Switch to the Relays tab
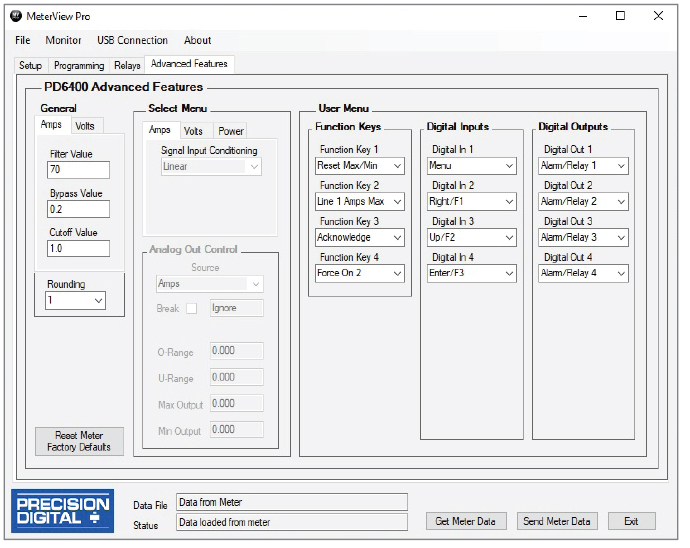This screenshot has height=548, width=690. coord(127,66)
